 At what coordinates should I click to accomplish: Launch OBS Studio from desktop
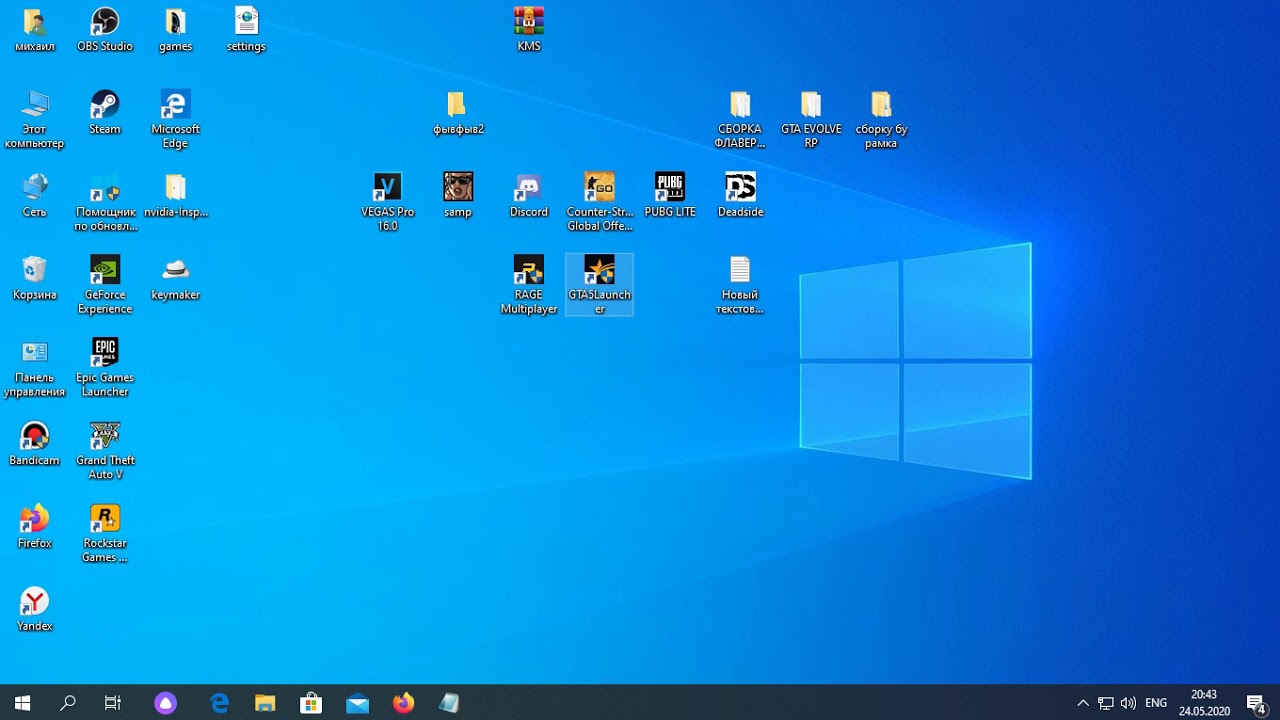(105, 30)
